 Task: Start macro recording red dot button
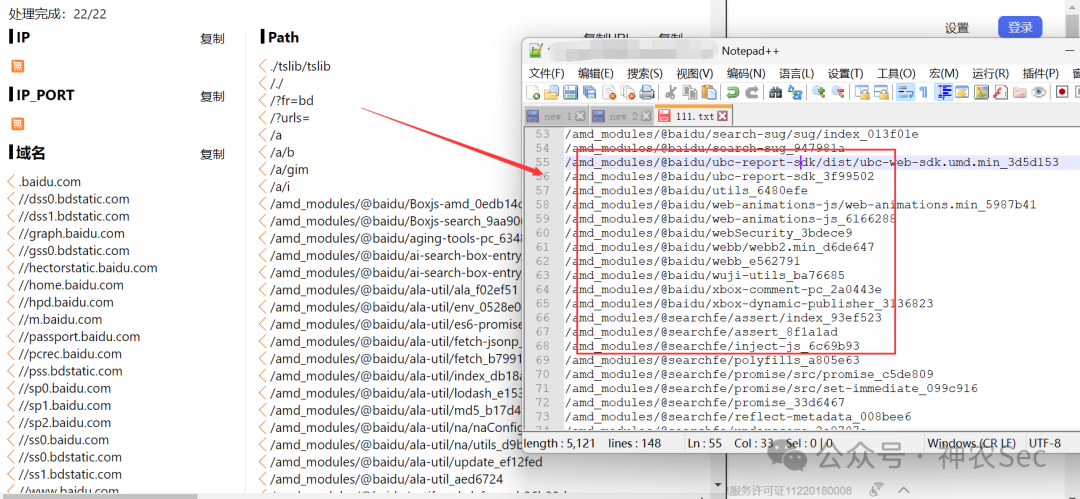click(1062, 92)
